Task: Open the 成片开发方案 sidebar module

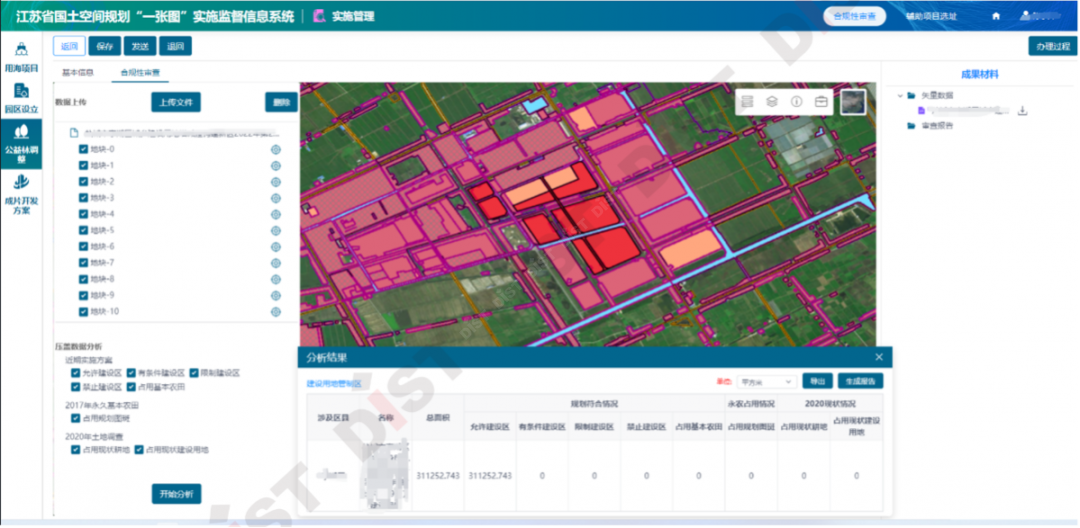Action: (21, 194)
